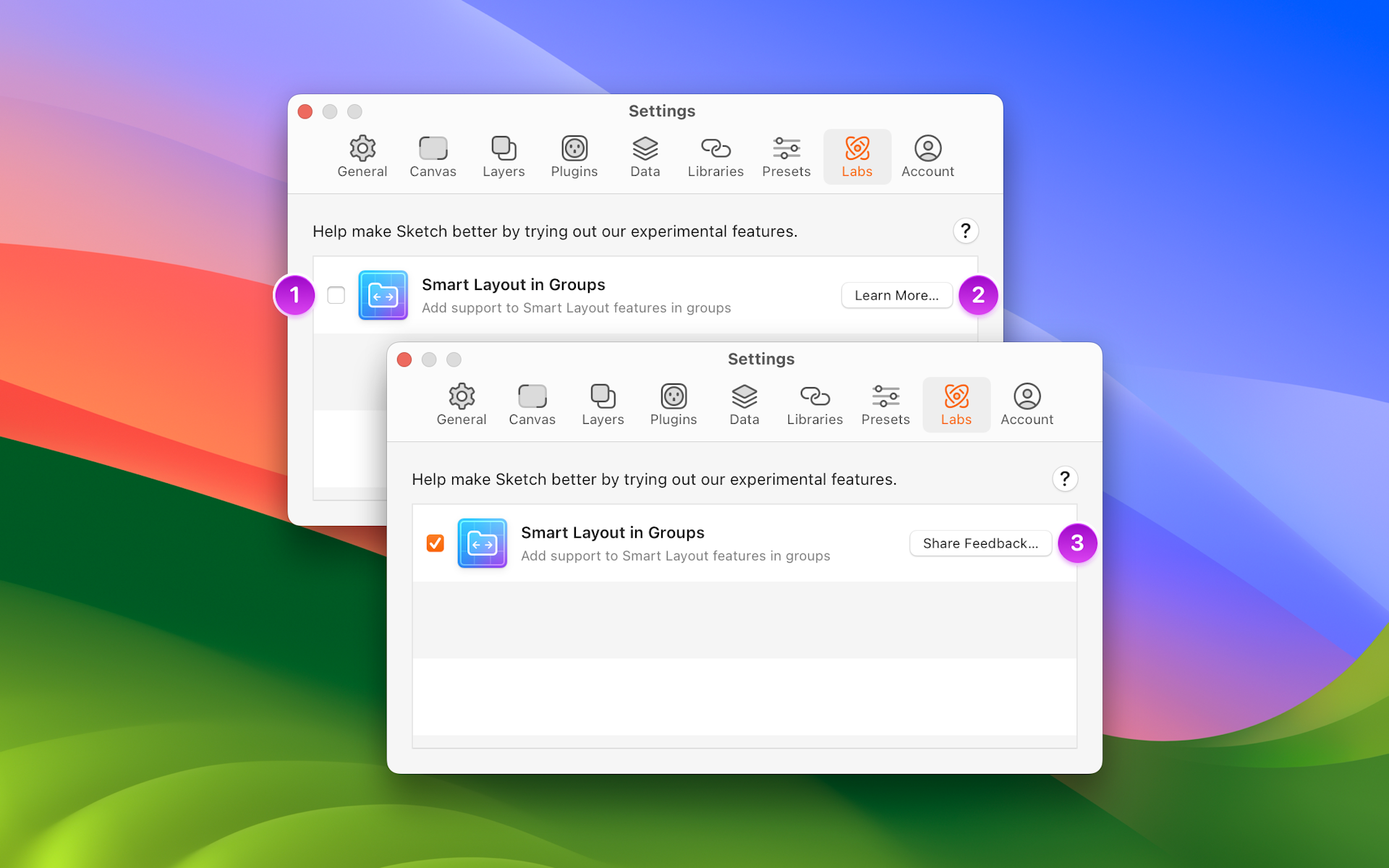Open Canvas tab in front Settings window
Viewport: 1389px width, 868px height.
click(x=532, y=404)
